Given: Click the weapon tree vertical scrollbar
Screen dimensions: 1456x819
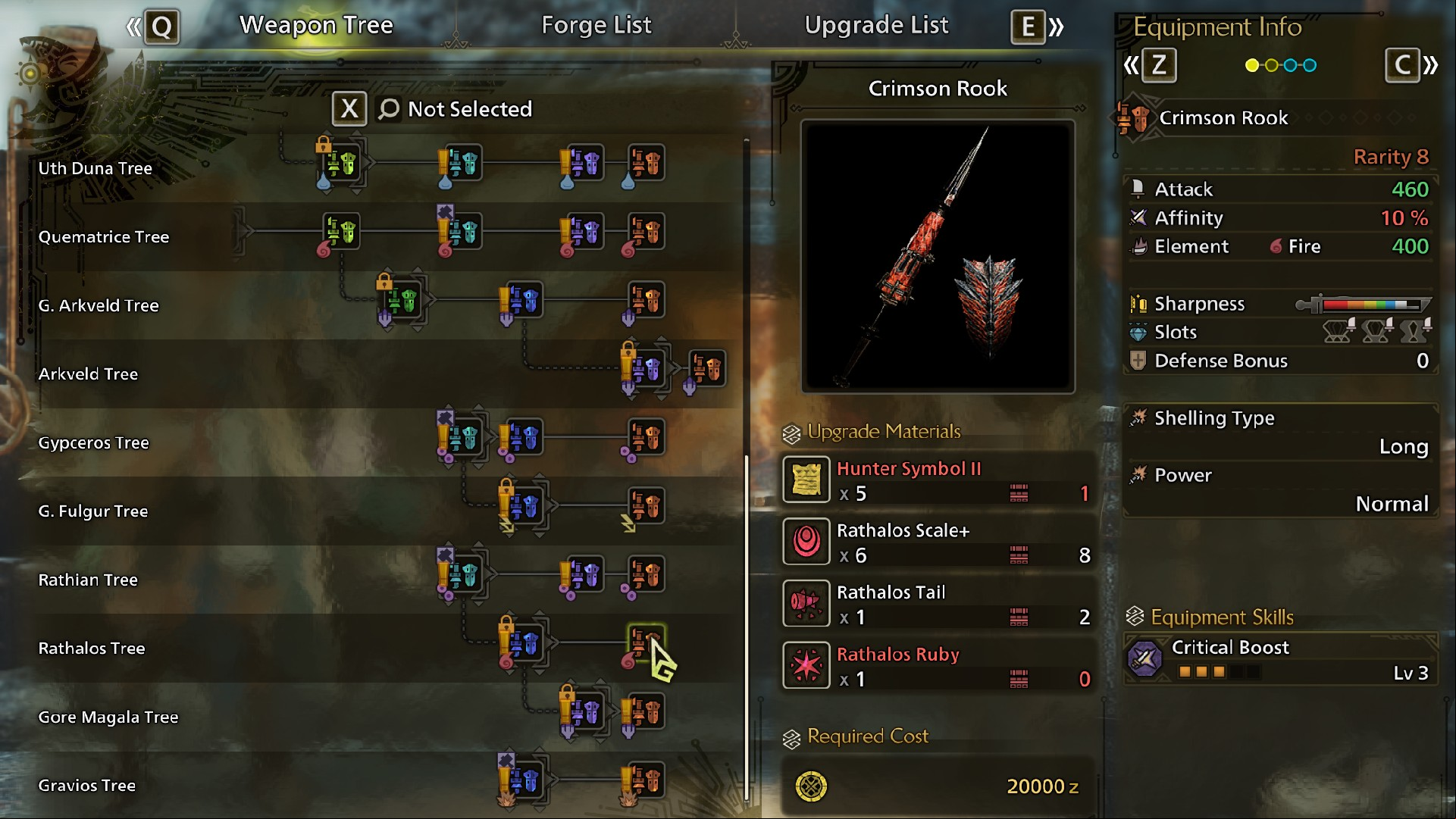Looking at the screenshot, I should 747,470.
